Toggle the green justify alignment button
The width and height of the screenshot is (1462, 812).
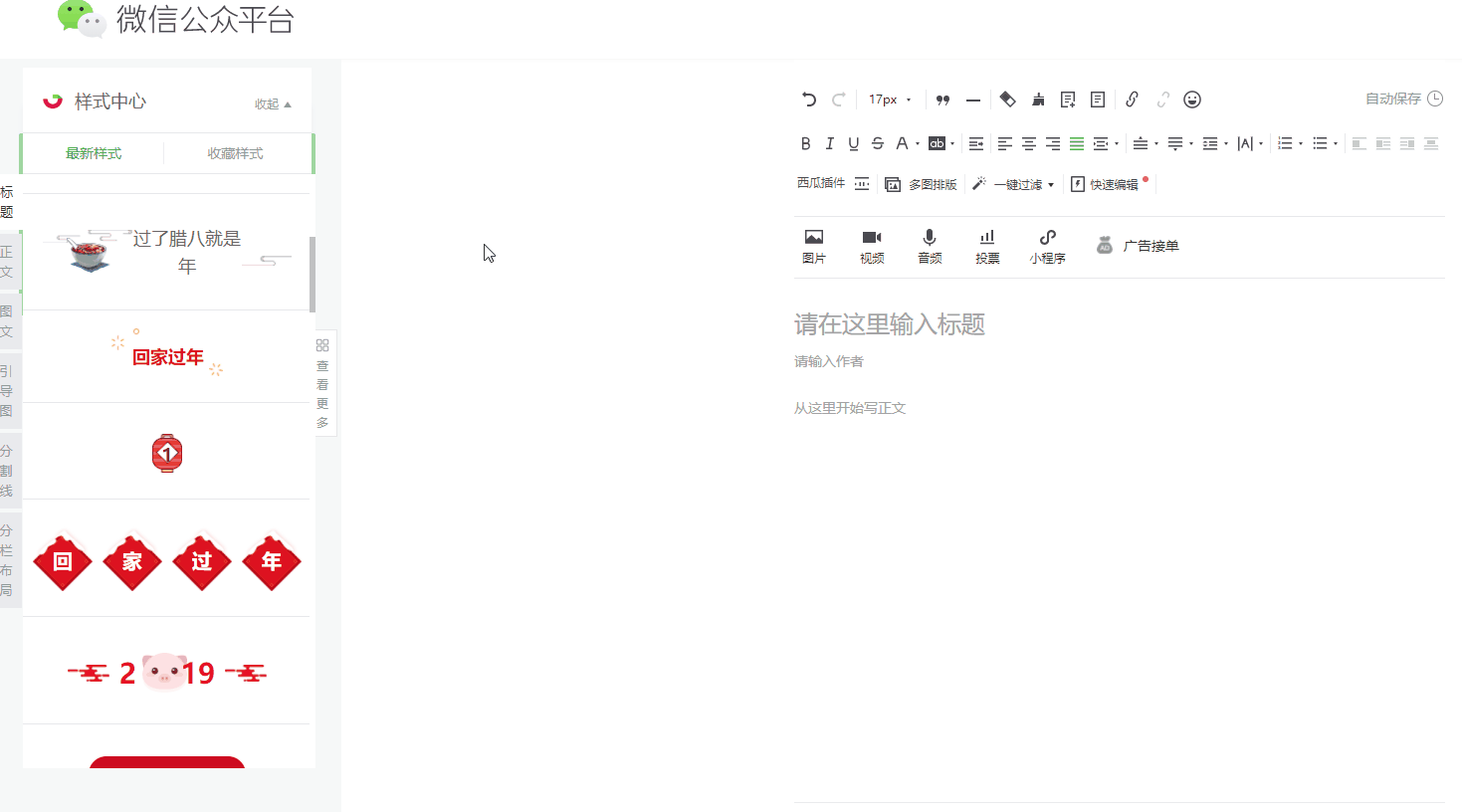coord(1076,144)
